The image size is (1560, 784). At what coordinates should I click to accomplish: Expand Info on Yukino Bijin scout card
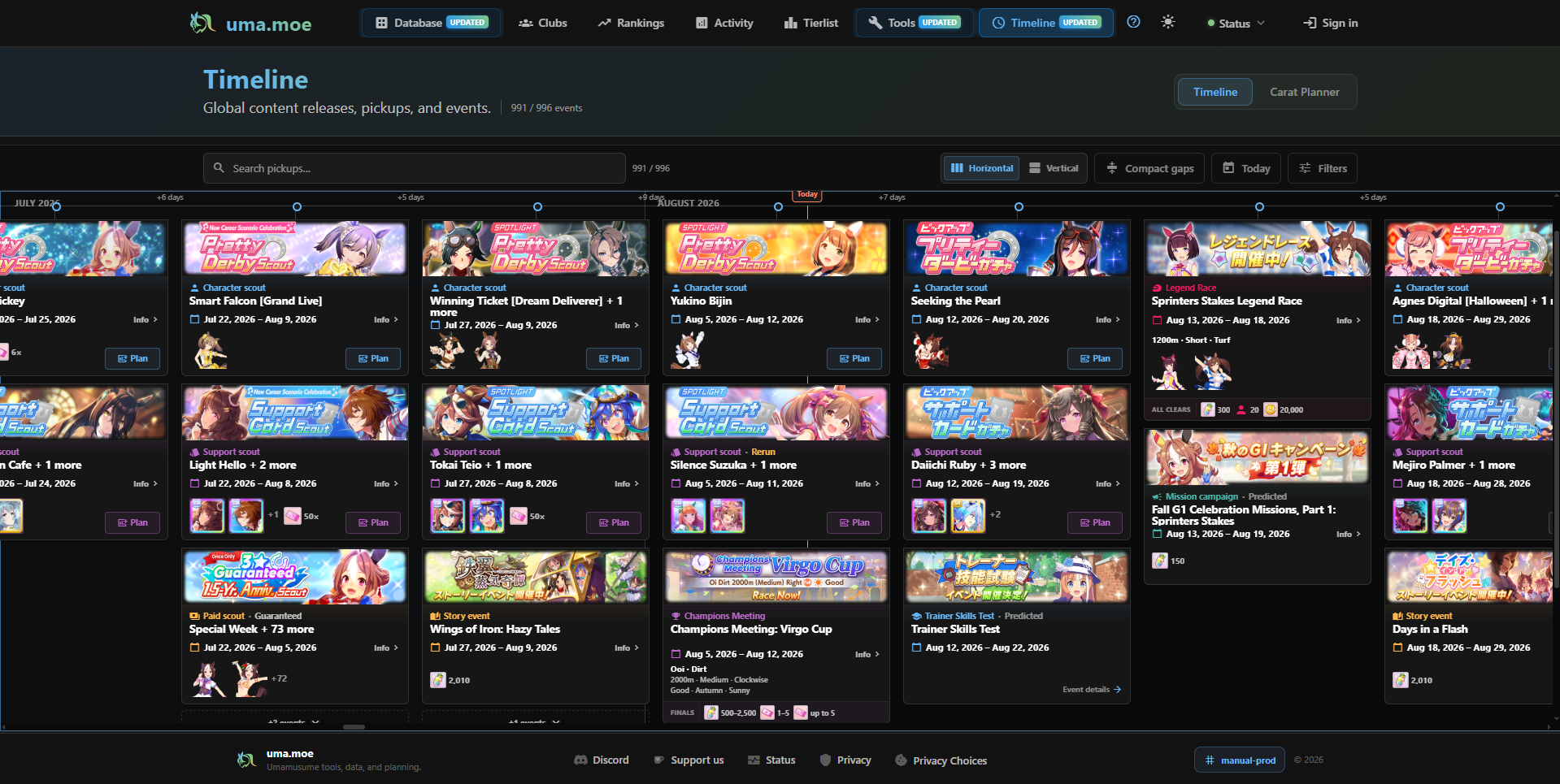click(867, 319)
